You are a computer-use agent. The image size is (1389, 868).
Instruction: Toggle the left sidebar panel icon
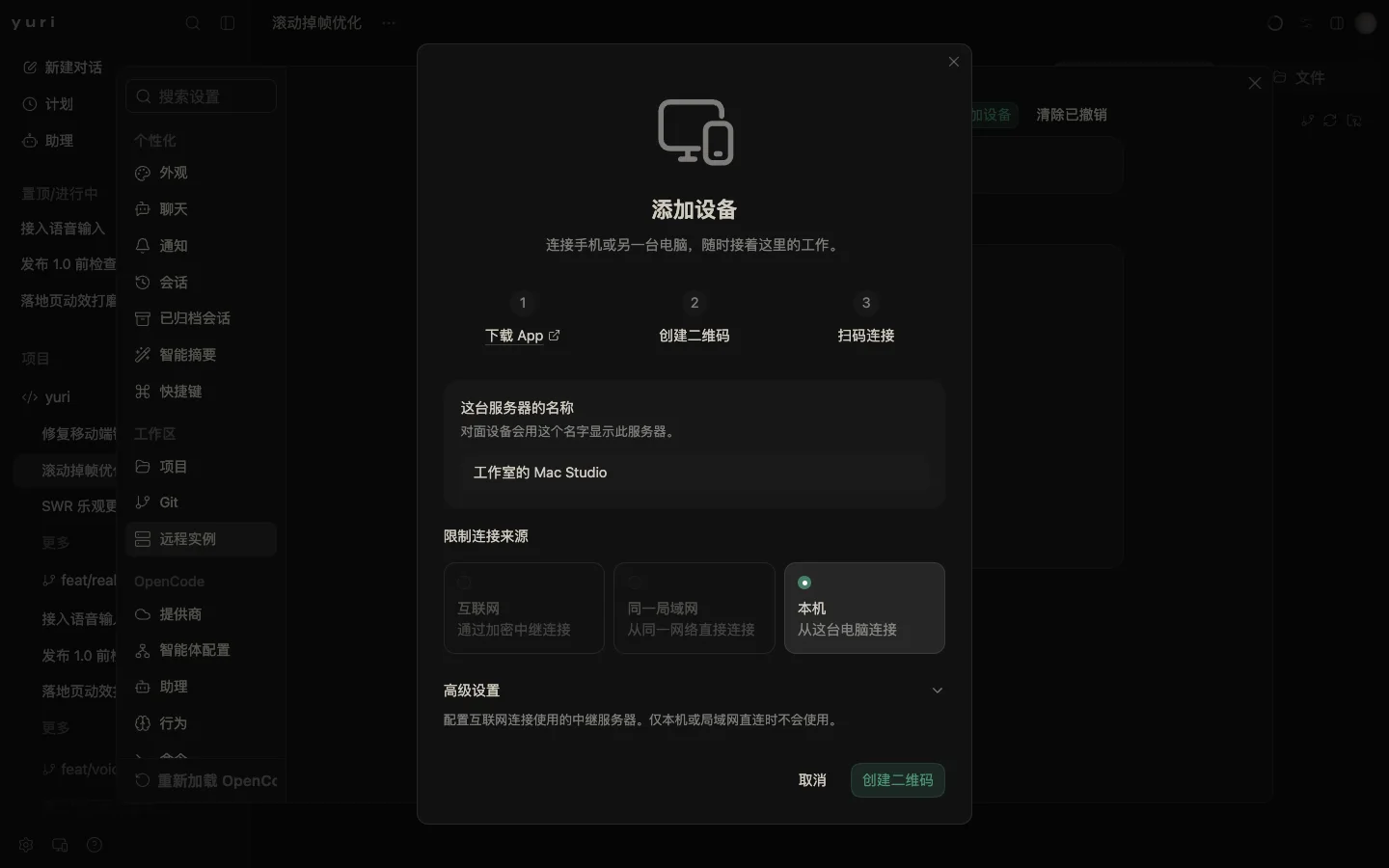coord(228,23)
